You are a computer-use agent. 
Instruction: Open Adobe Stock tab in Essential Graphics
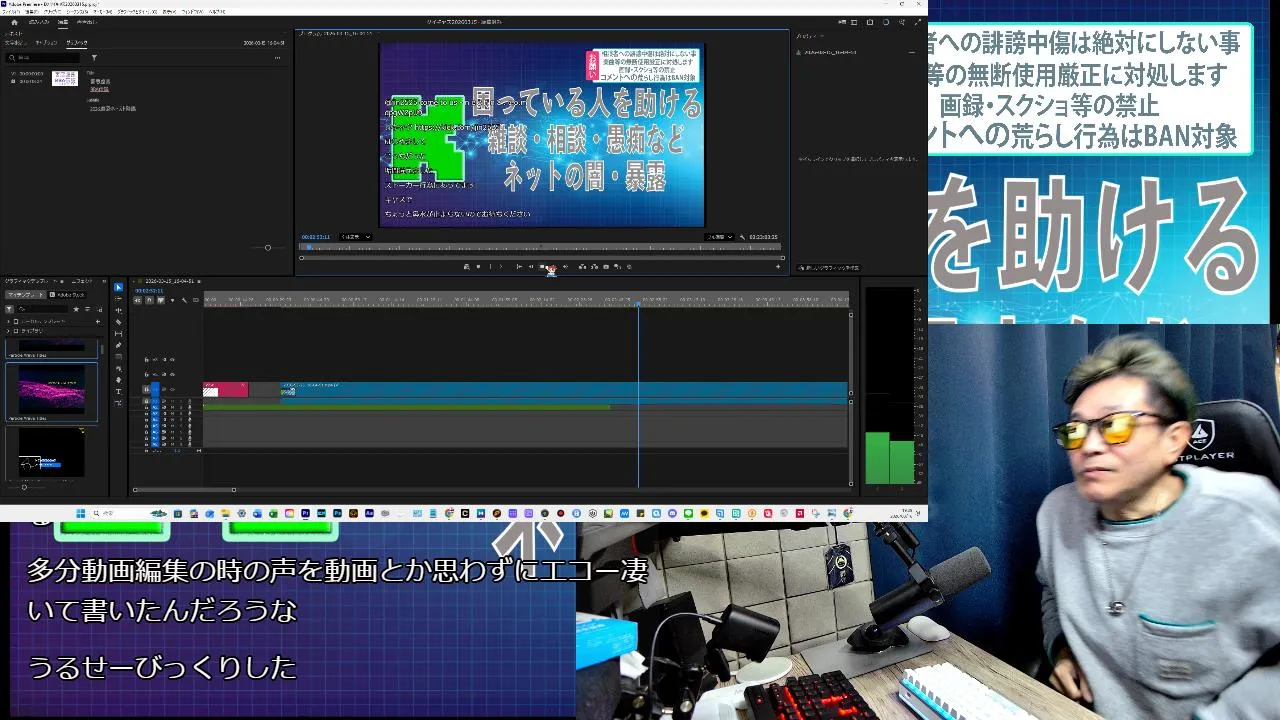point(67,295)
